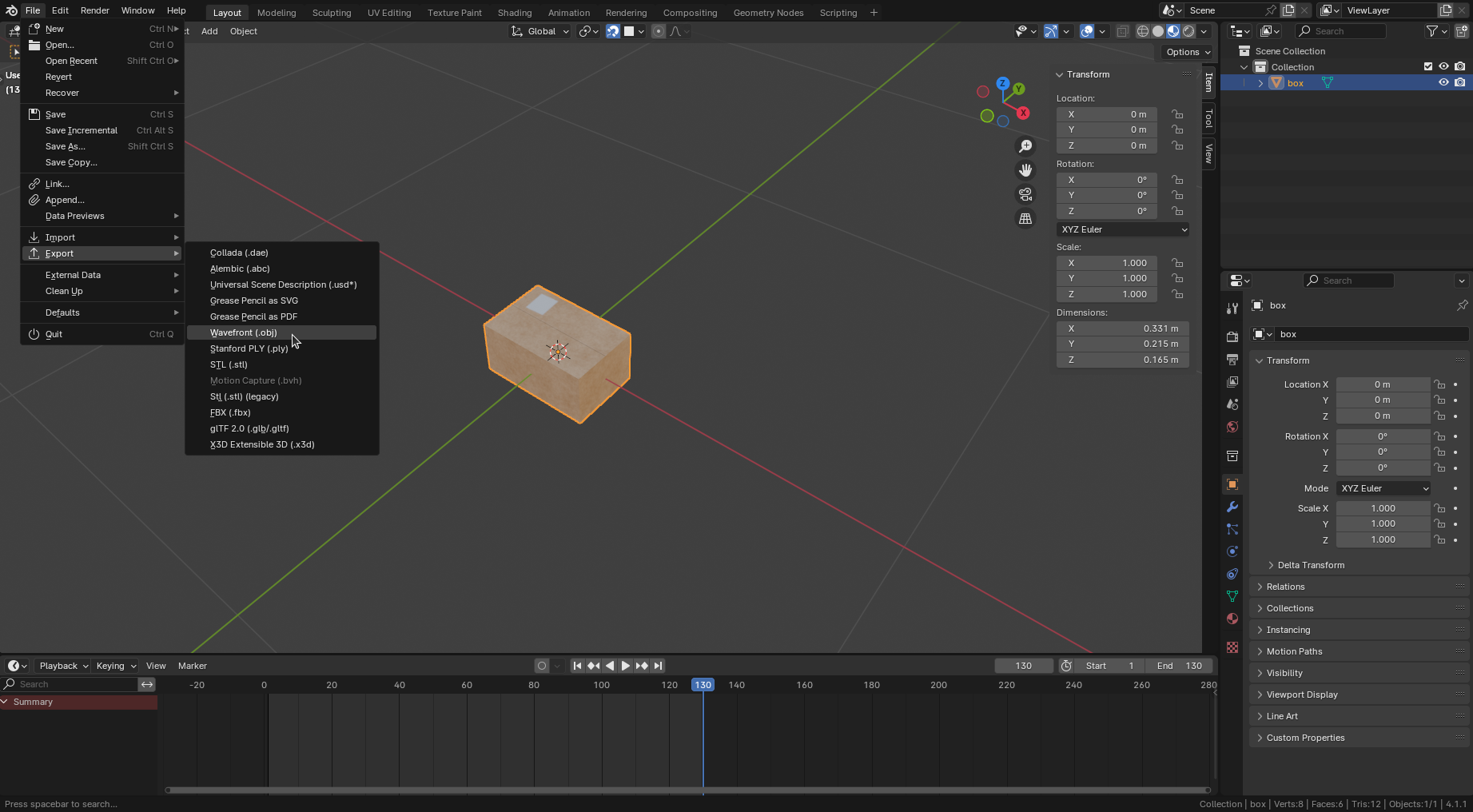
Task: Open the Object properties tab
Action: (1232, 484)
